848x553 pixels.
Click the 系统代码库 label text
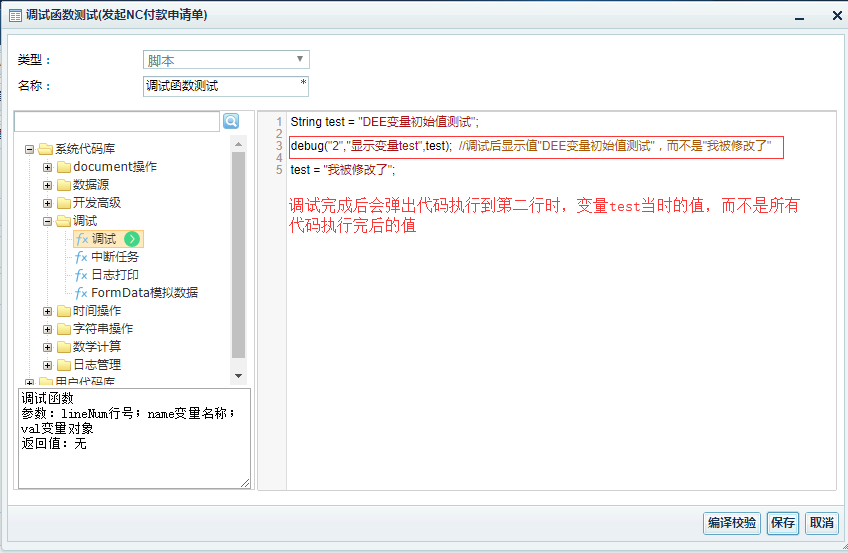pyautogui.click(x=85, y=149)
